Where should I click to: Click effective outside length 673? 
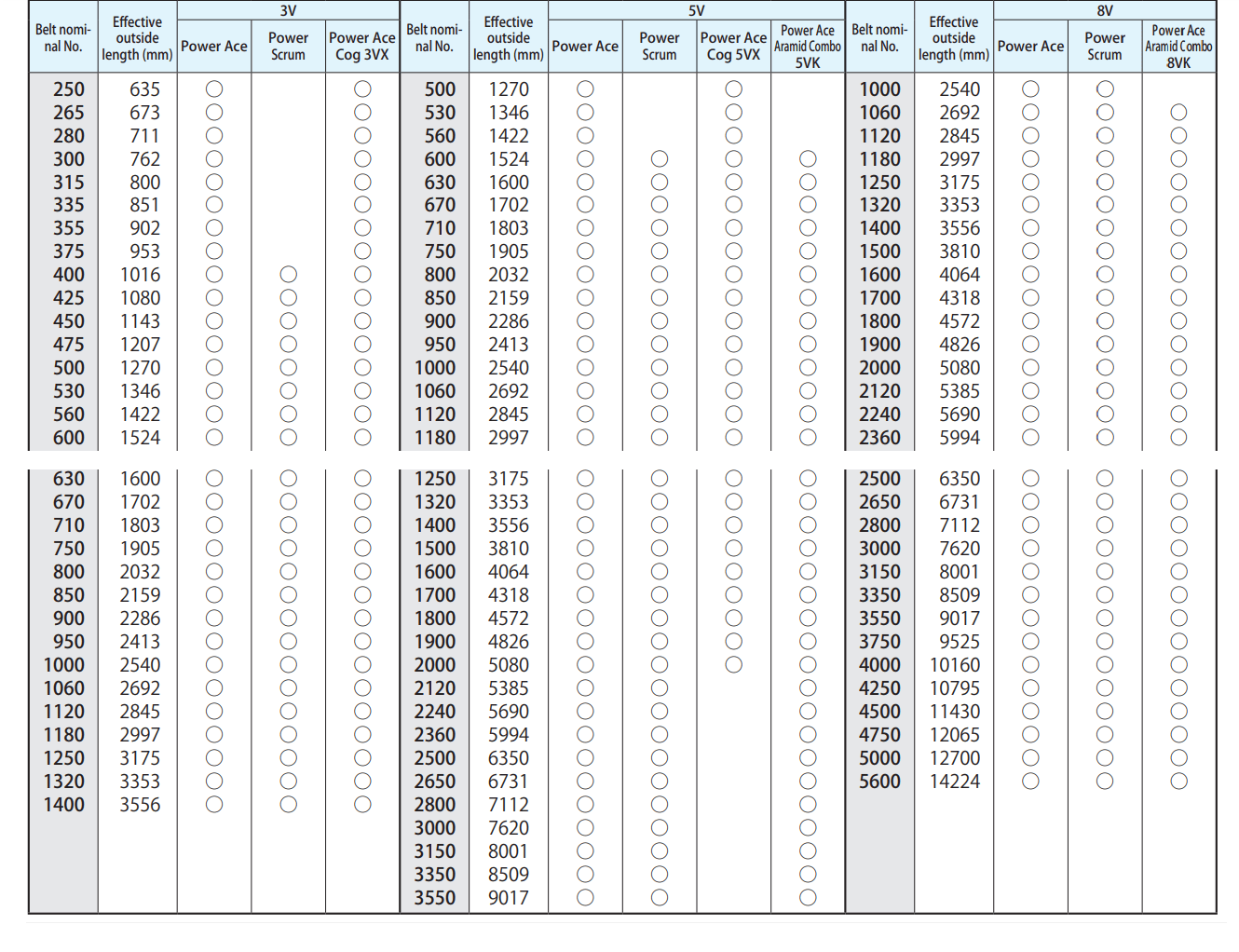144,113
